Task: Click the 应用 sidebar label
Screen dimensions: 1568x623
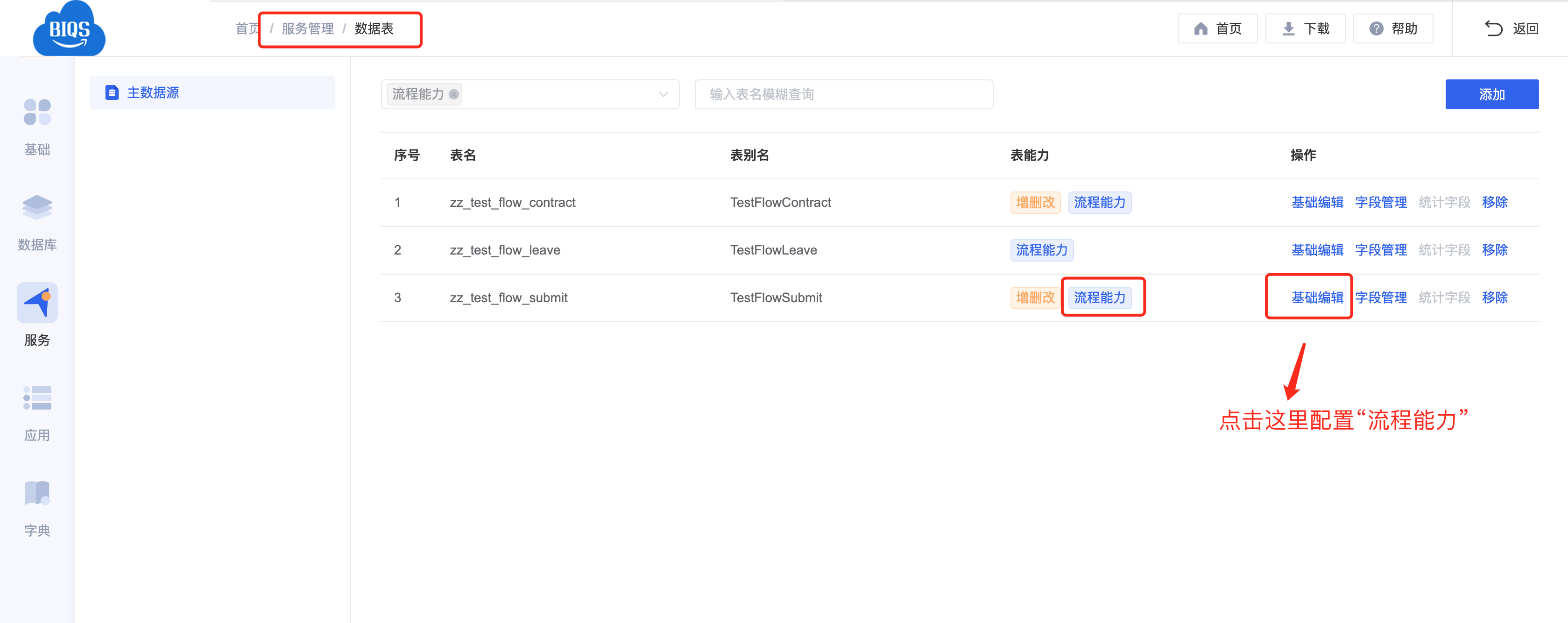Action: (x=37, y=435)
